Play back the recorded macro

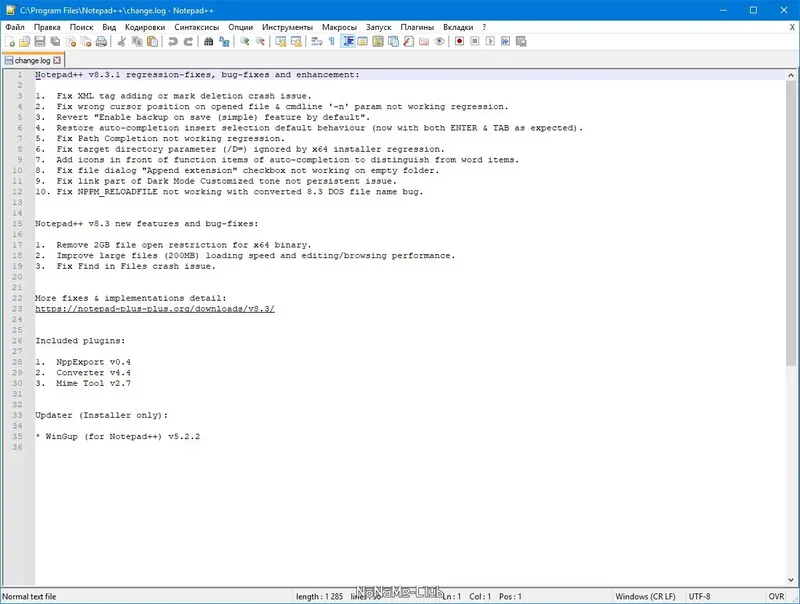coord(490,42)
